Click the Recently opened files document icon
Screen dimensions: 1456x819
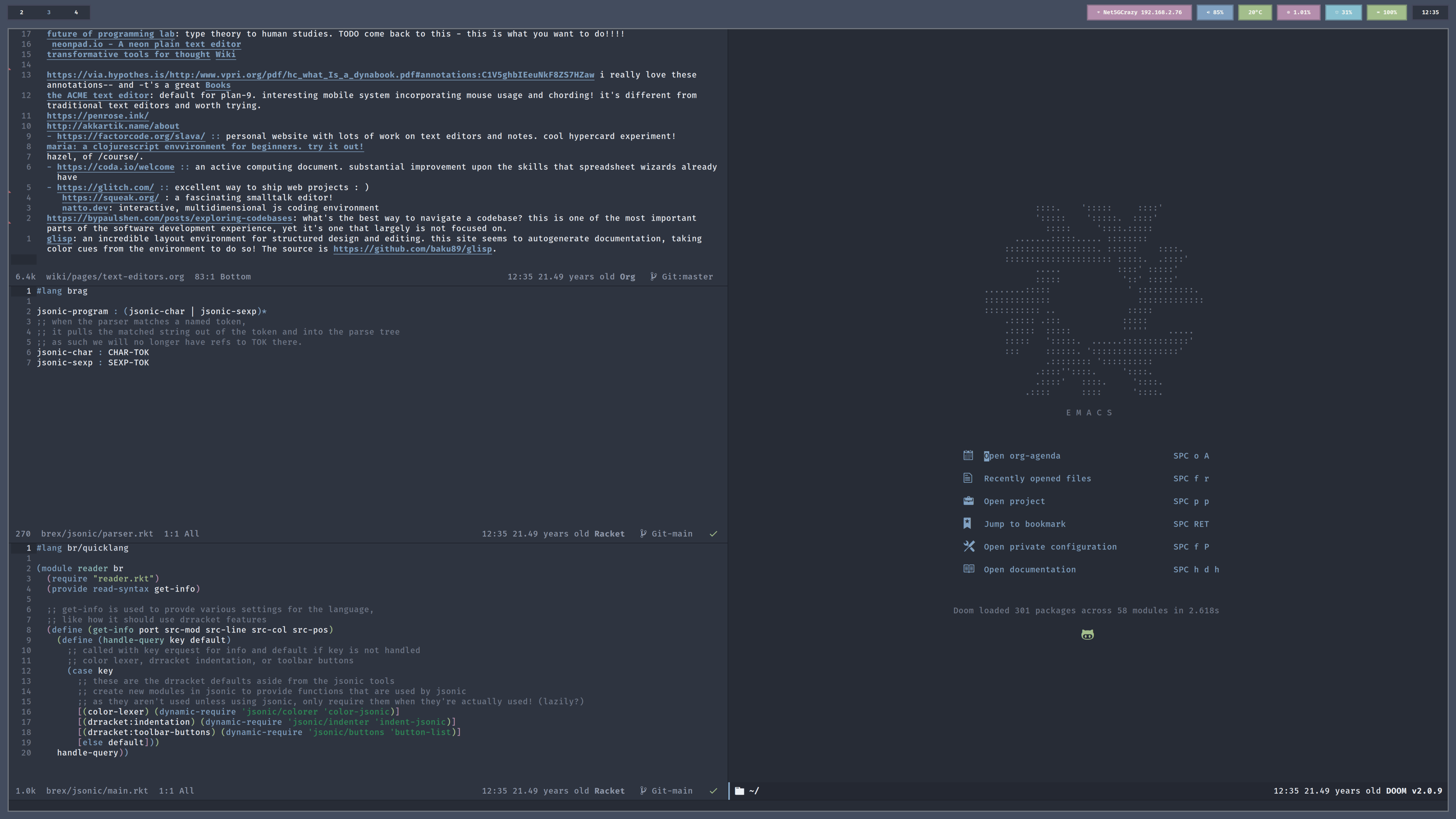(968, 478)
